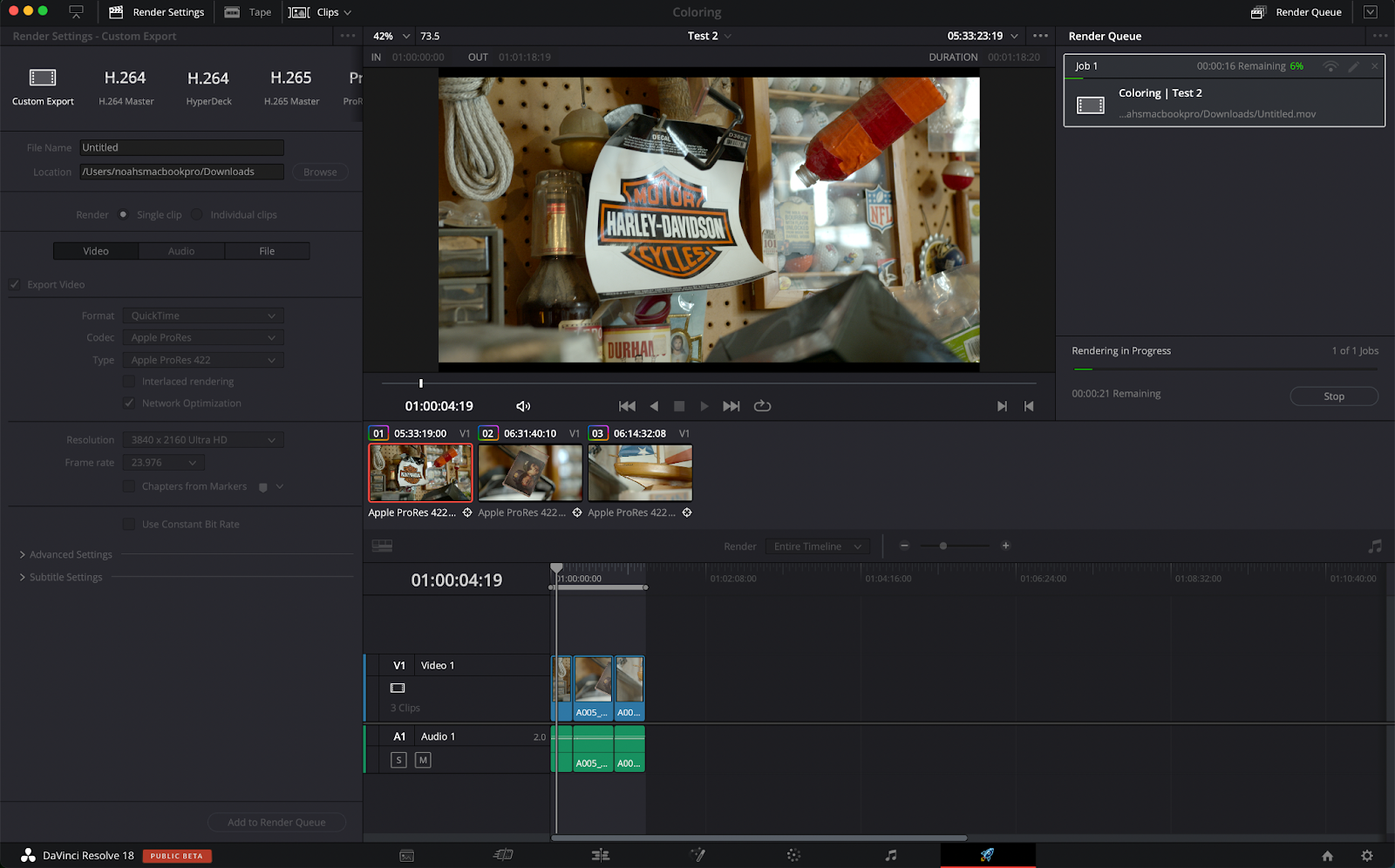The height and width of the screenshot is (868, 1395).
Task: Mark in point in viewer
Action: 1002,406
